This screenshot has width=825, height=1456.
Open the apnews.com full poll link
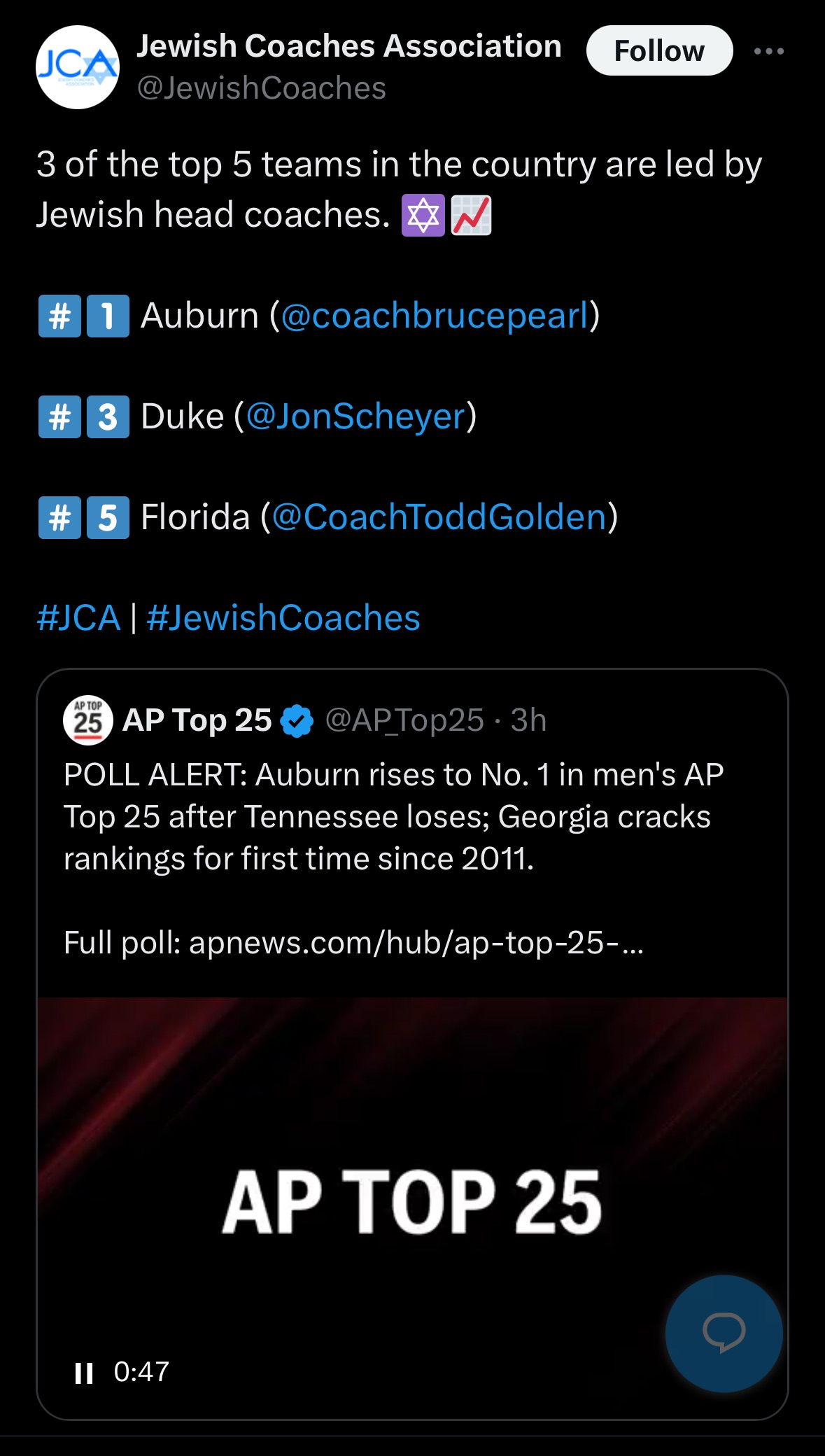tap(416, 943)
